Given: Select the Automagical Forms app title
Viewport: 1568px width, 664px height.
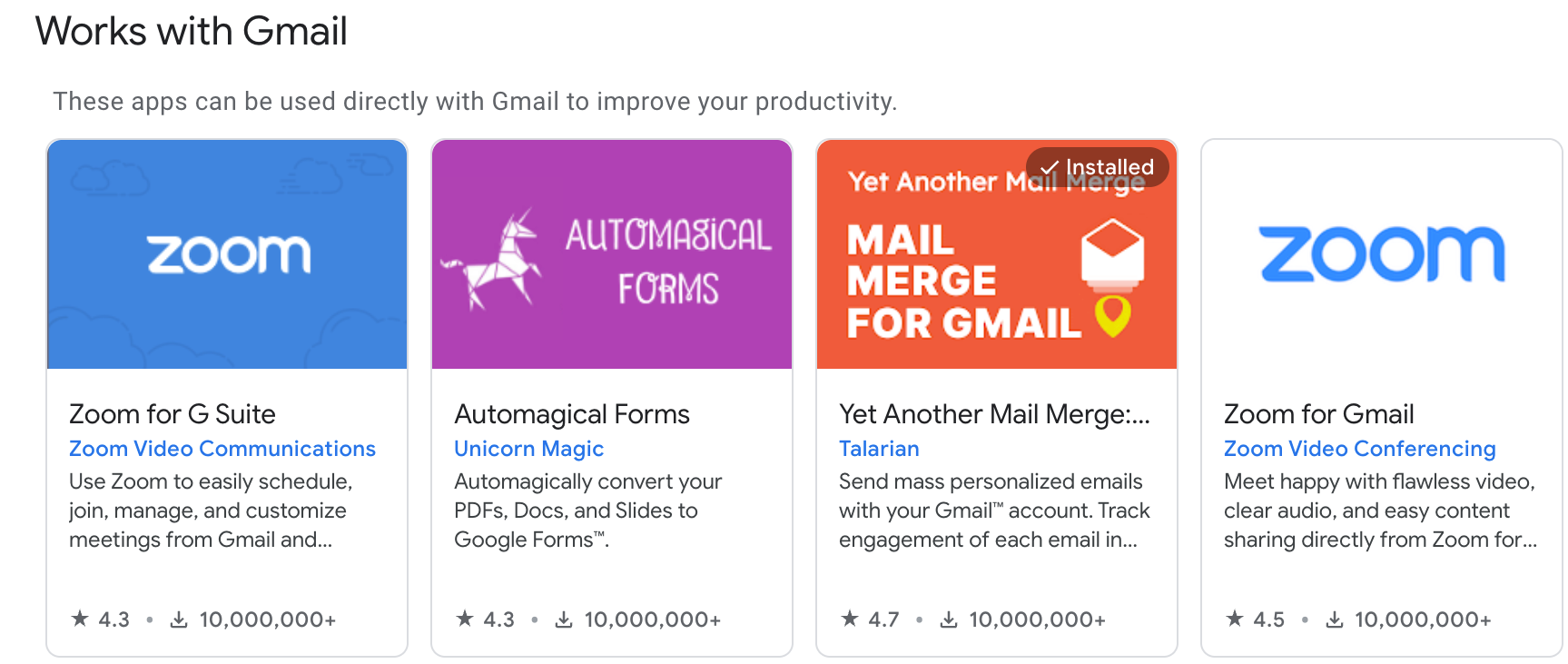Looking at the screenshot, I should 572,414.
